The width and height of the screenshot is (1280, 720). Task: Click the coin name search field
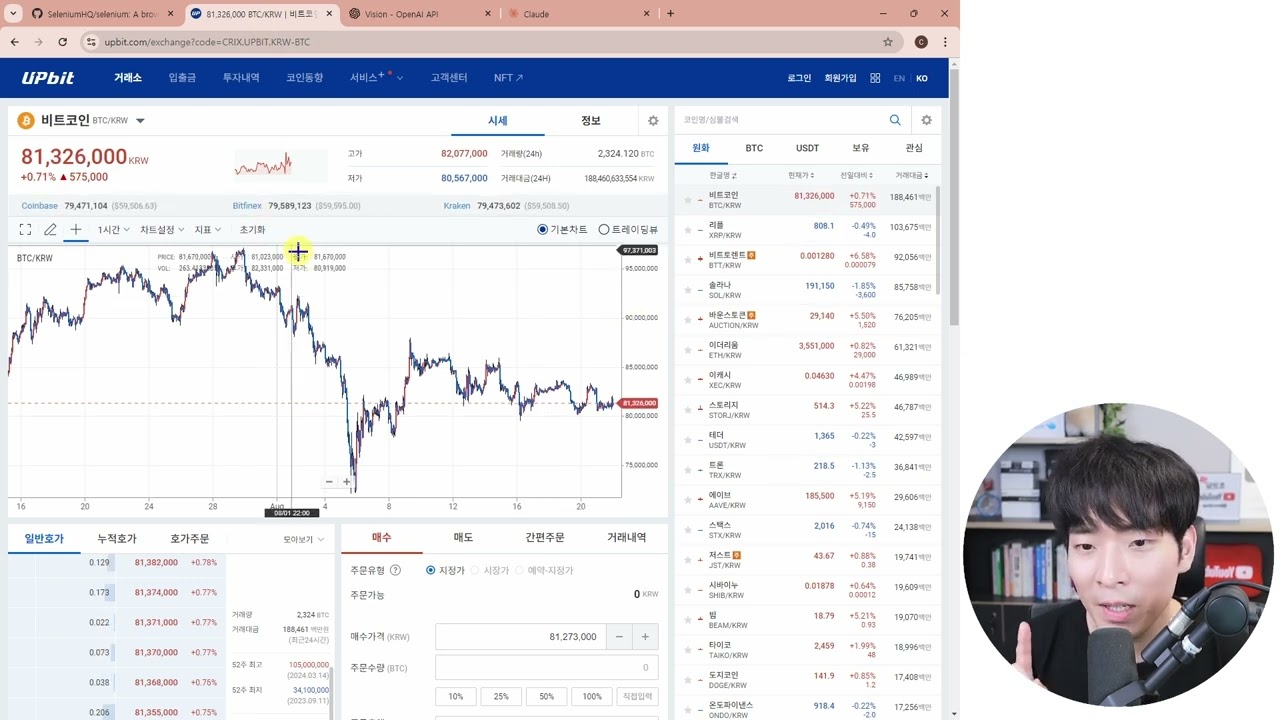(780, 120)
